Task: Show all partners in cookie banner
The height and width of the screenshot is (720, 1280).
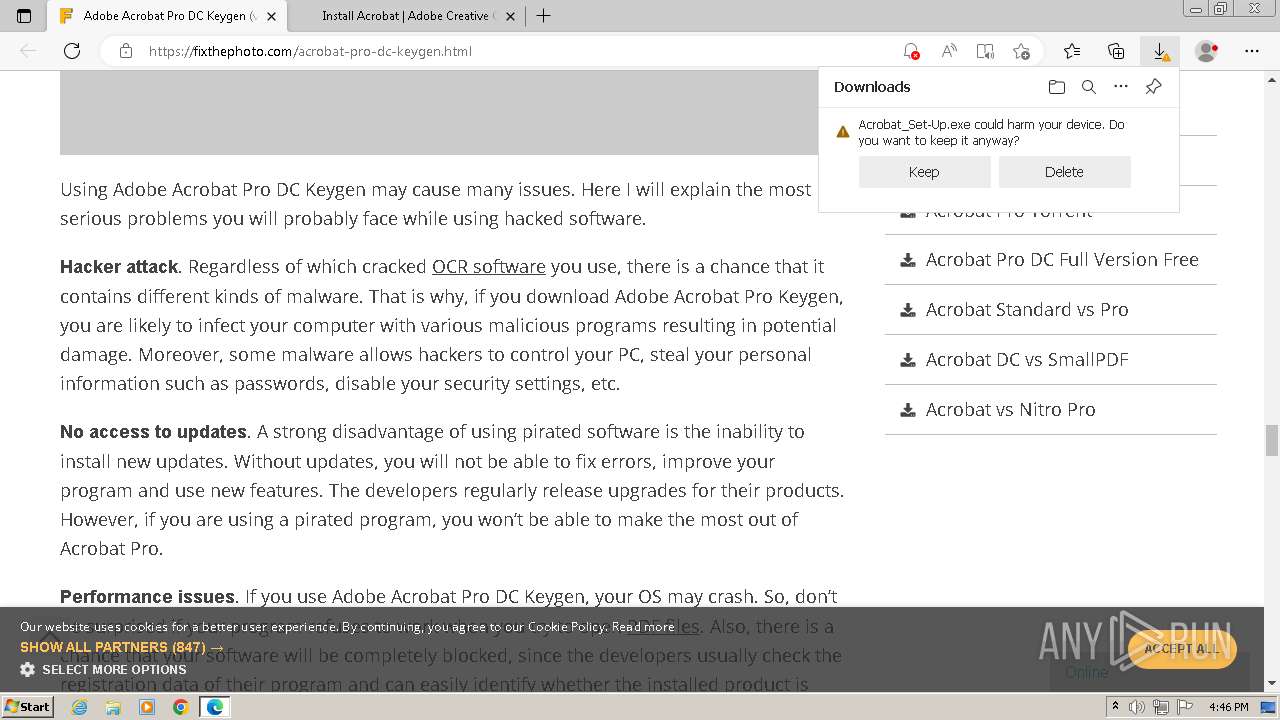Action: point(122,647)
